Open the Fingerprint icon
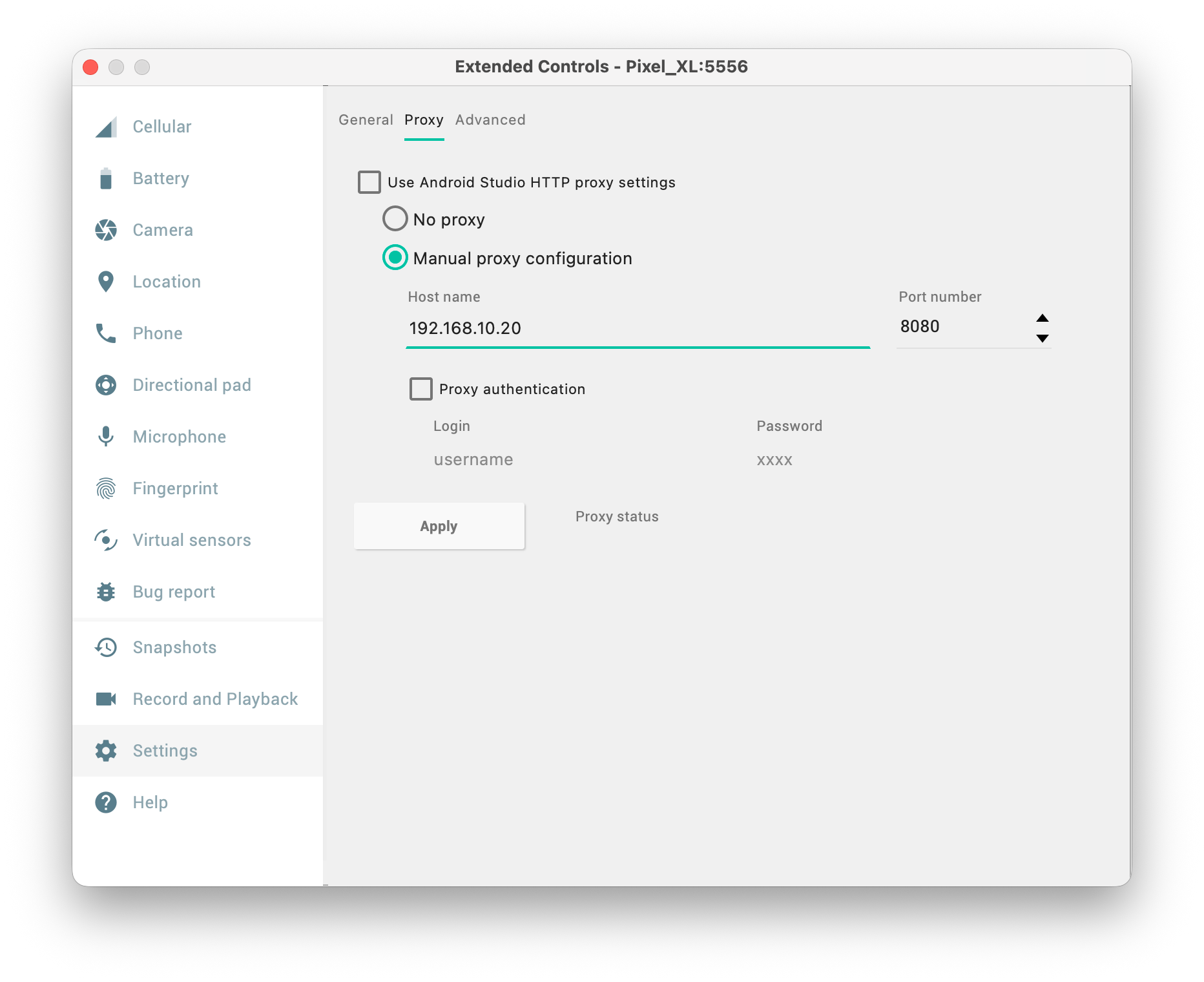 106,488
